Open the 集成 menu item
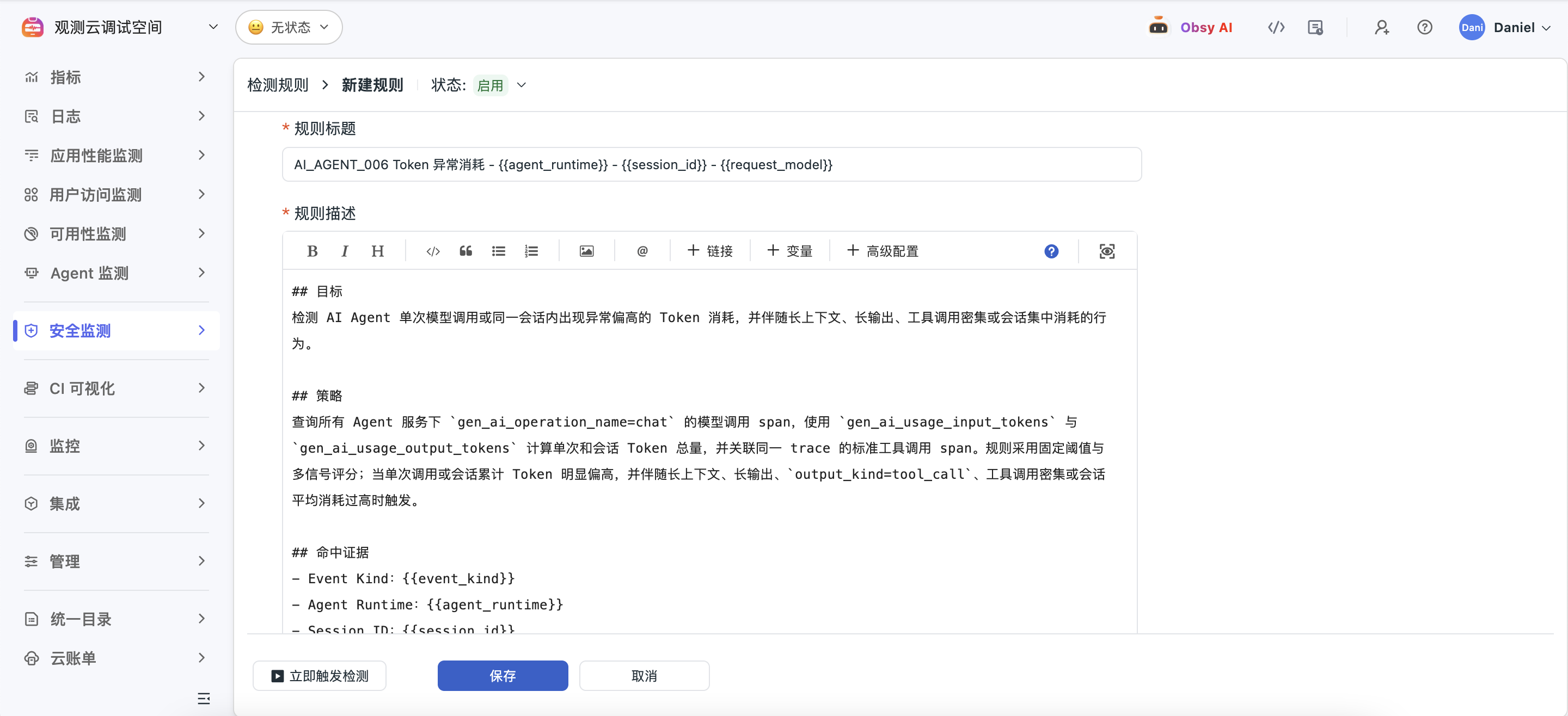The image size is (1568, 716). 117,504
